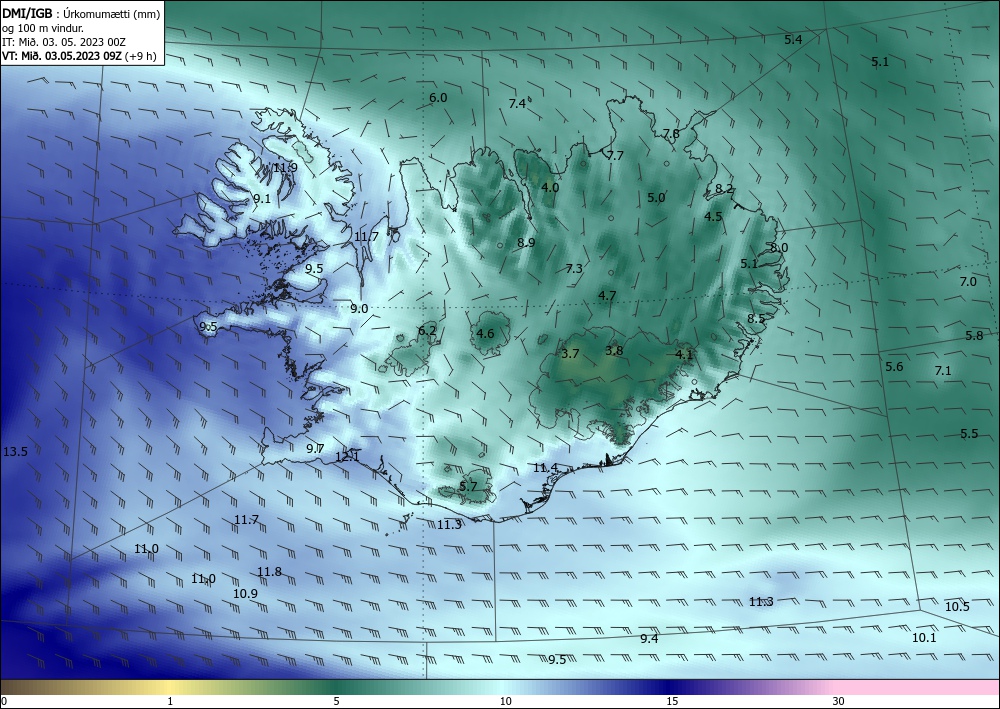Click the 10.5 value on the map
The height and width of the screenshot is (709, 1000).
pos(957,606)
